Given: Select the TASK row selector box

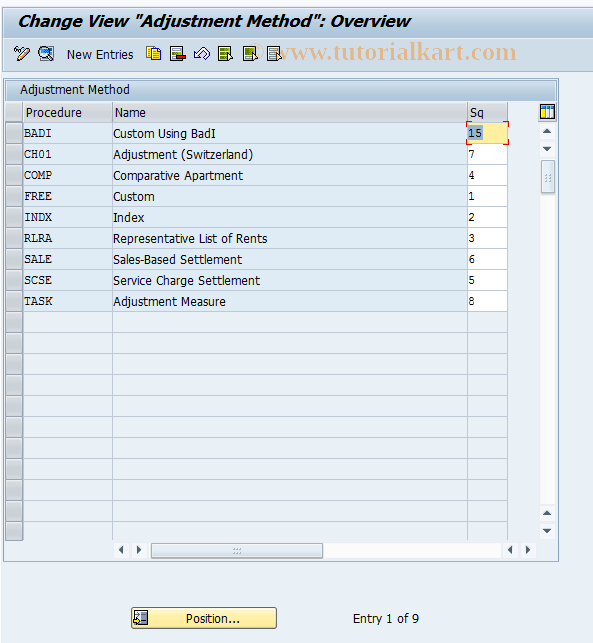Looking at the screenshot, I should click(x=14, y=301).
